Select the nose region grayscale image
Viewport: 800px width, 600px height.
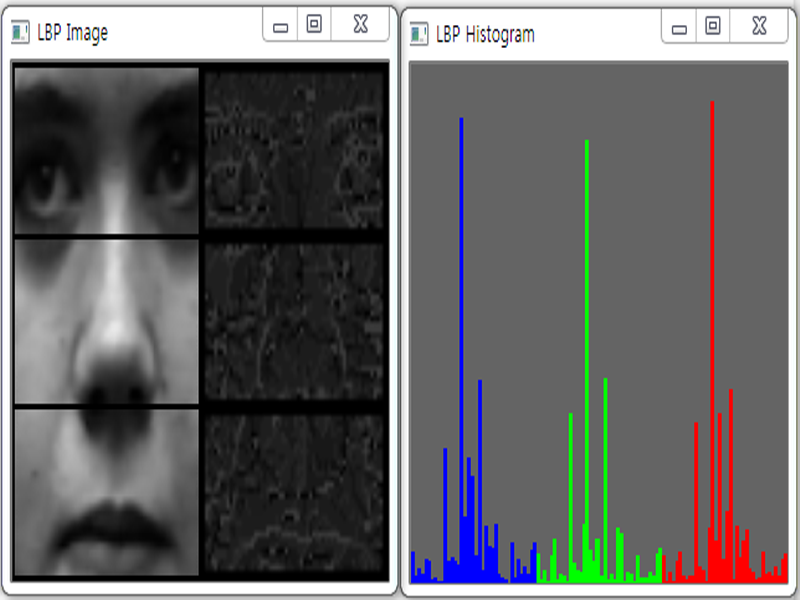tap(106, 322)
